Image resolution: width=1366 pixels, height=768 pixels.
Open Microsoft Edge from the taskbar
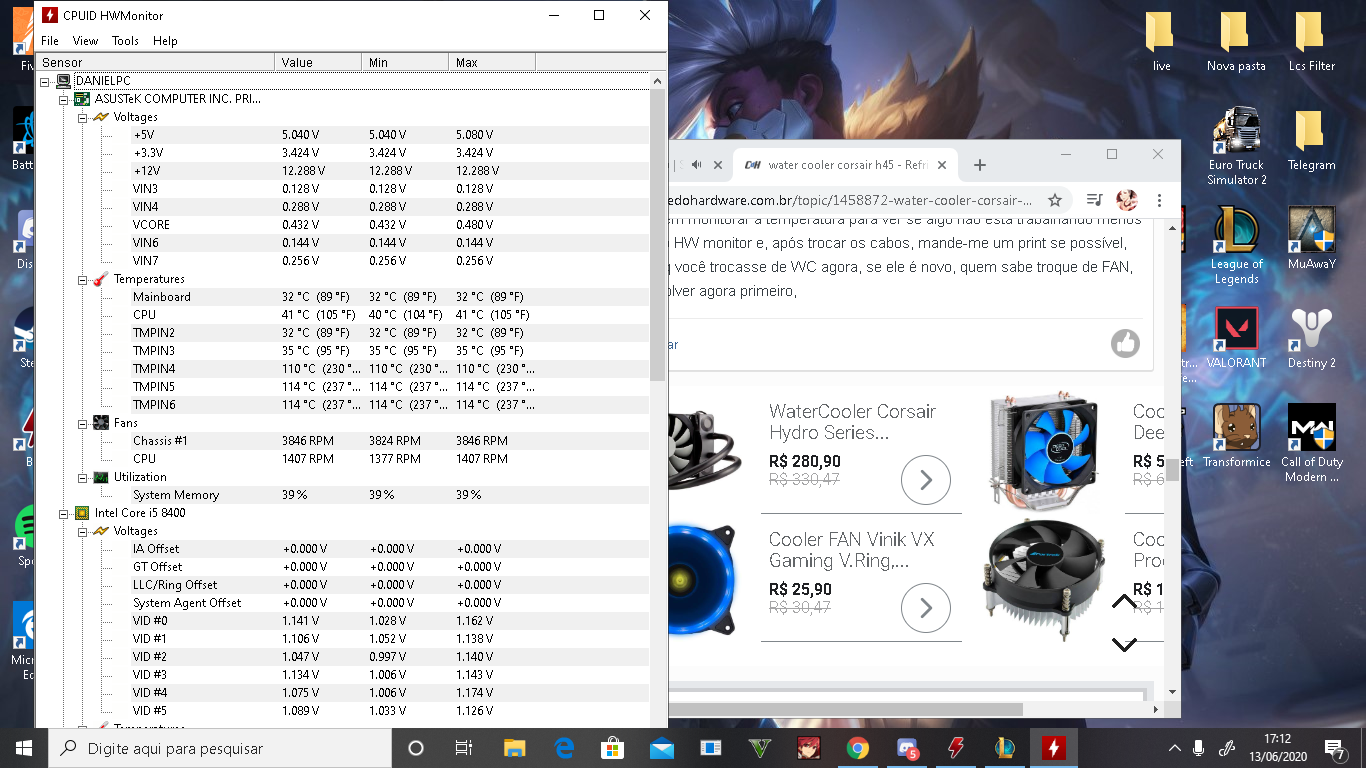click(x=563, y=748)
